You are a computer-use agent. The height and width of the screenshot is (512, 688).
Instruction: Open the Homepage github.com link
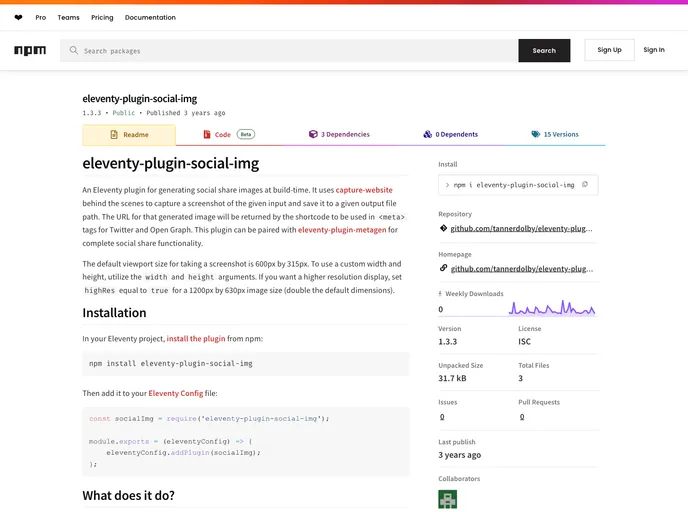[x=522, y=269]
